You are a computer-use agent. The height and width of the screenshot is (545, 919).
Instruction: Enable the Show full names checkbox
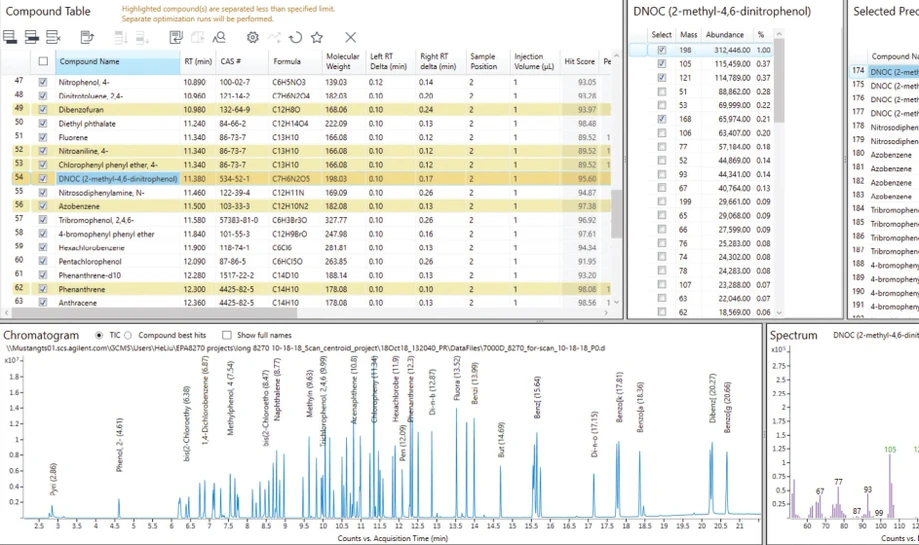[227, 335]
